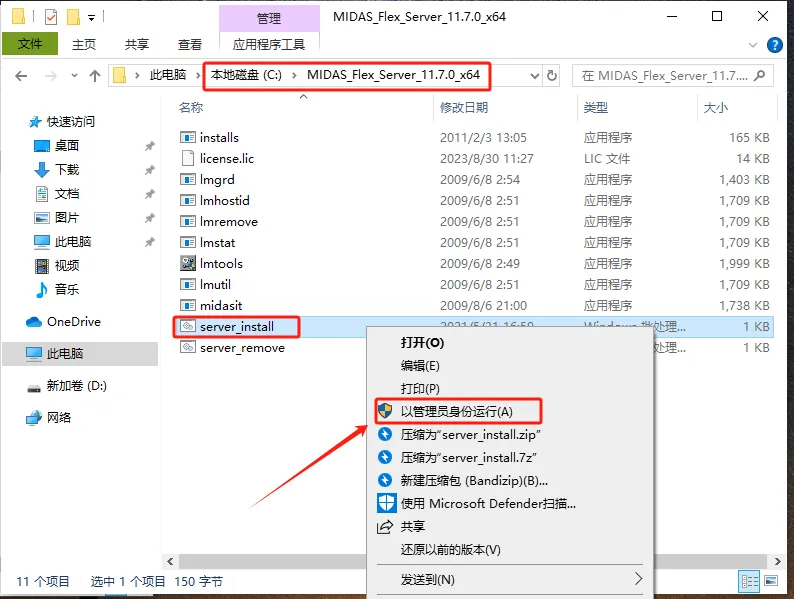Select 此电脑 highlighted in navigation pane
The width and height of the screenshot is (794, 599).
(x=80, y=353)
